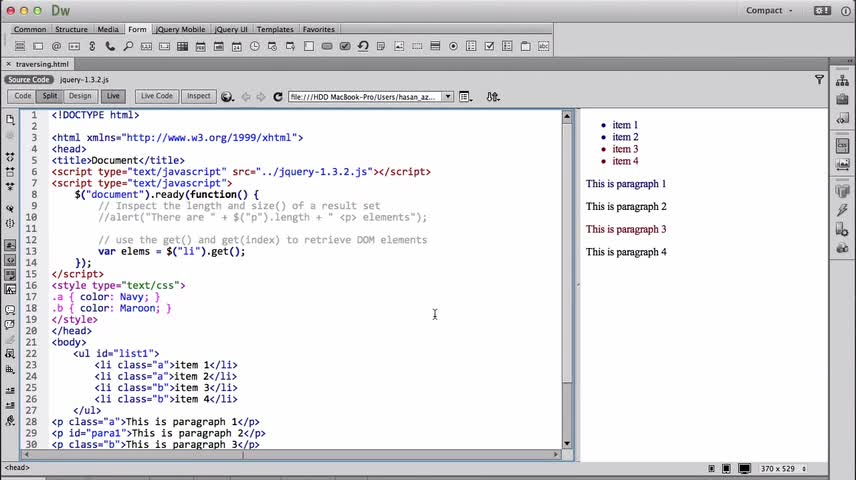
Task: Open Live View options menu icon
Action: (465, 97)
